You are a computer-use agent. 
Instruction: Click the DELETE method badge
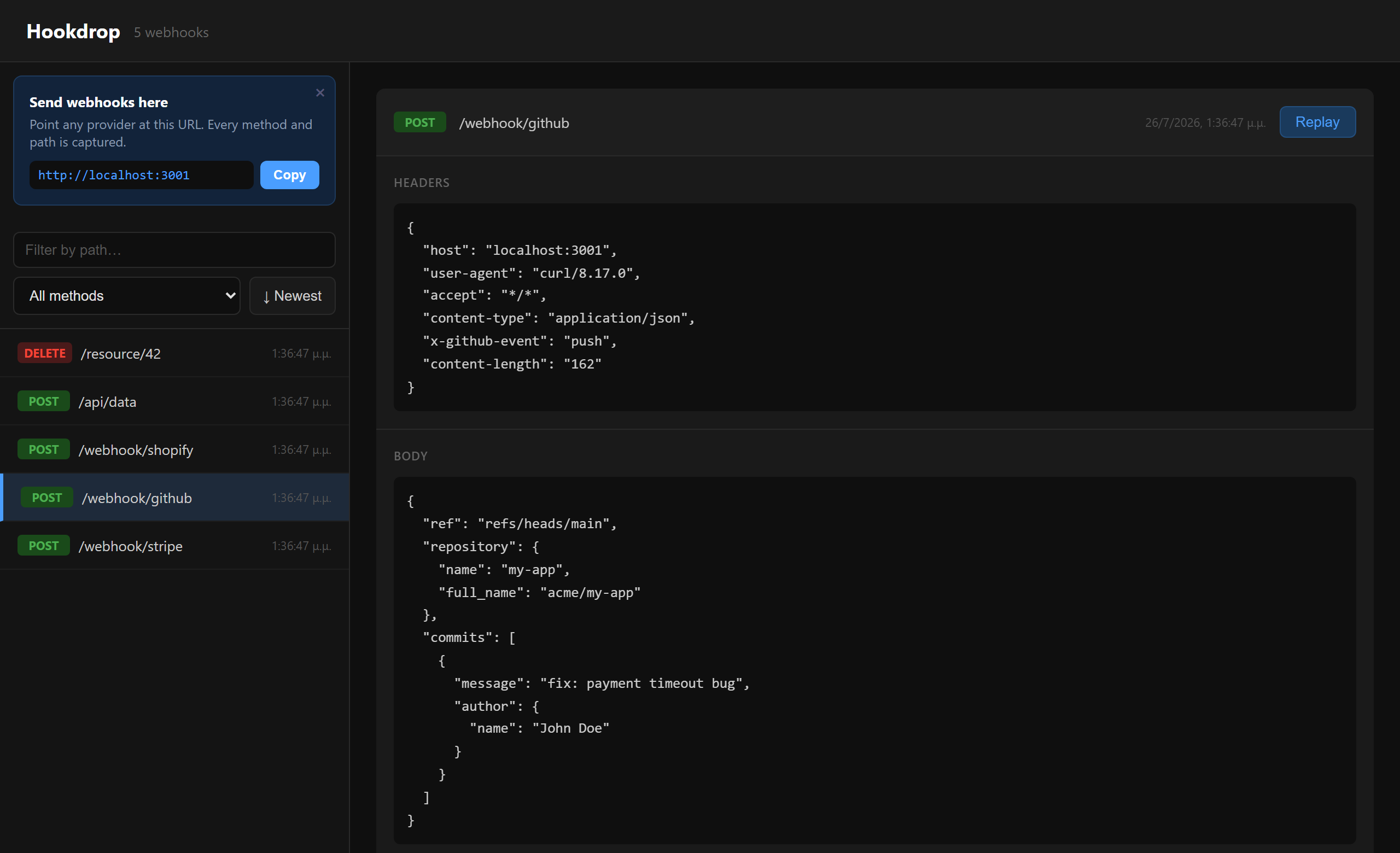[x=44, y=353]
